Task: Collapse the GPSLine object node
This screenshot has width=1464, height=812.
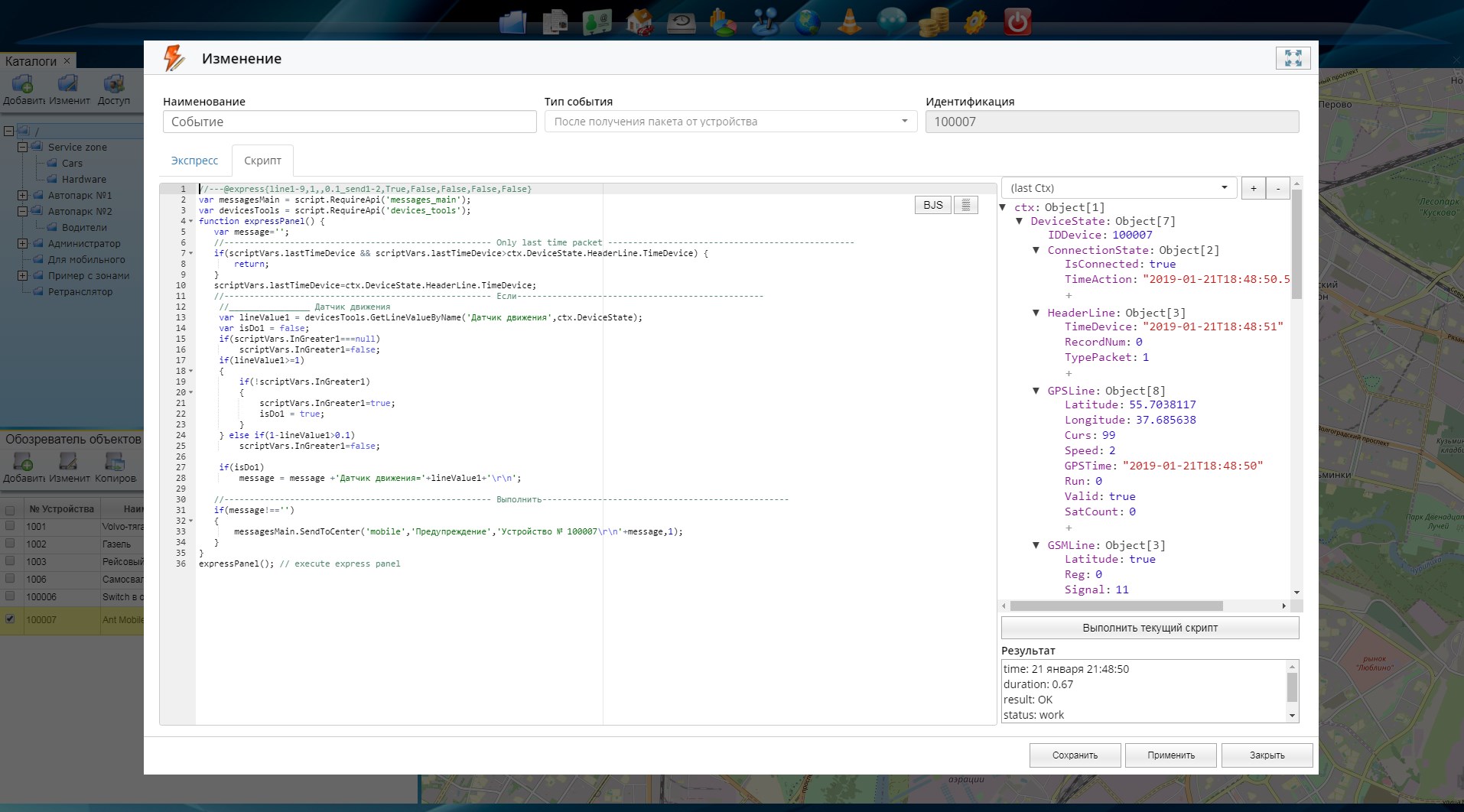Action: point(1036,391)
